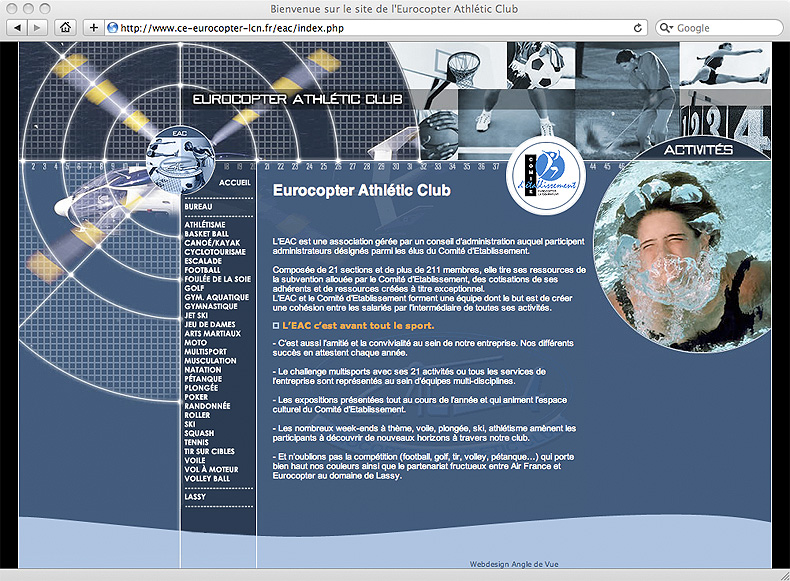
Task: Open VOL À MOTEUR section
Action: pos(211,470)
